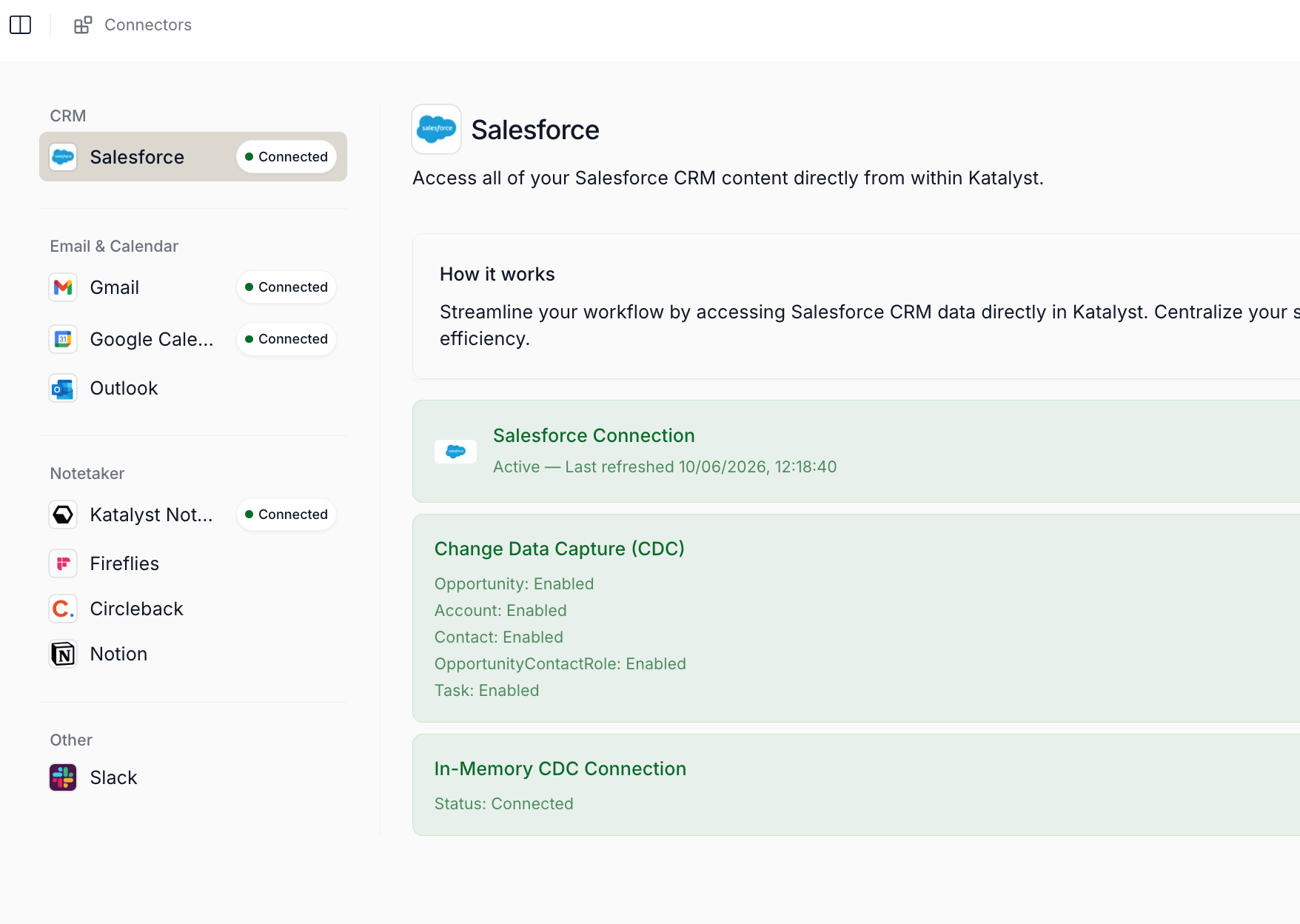
Task: Click 'Opportunity: Enabled' text
Action: pos(514,584)
